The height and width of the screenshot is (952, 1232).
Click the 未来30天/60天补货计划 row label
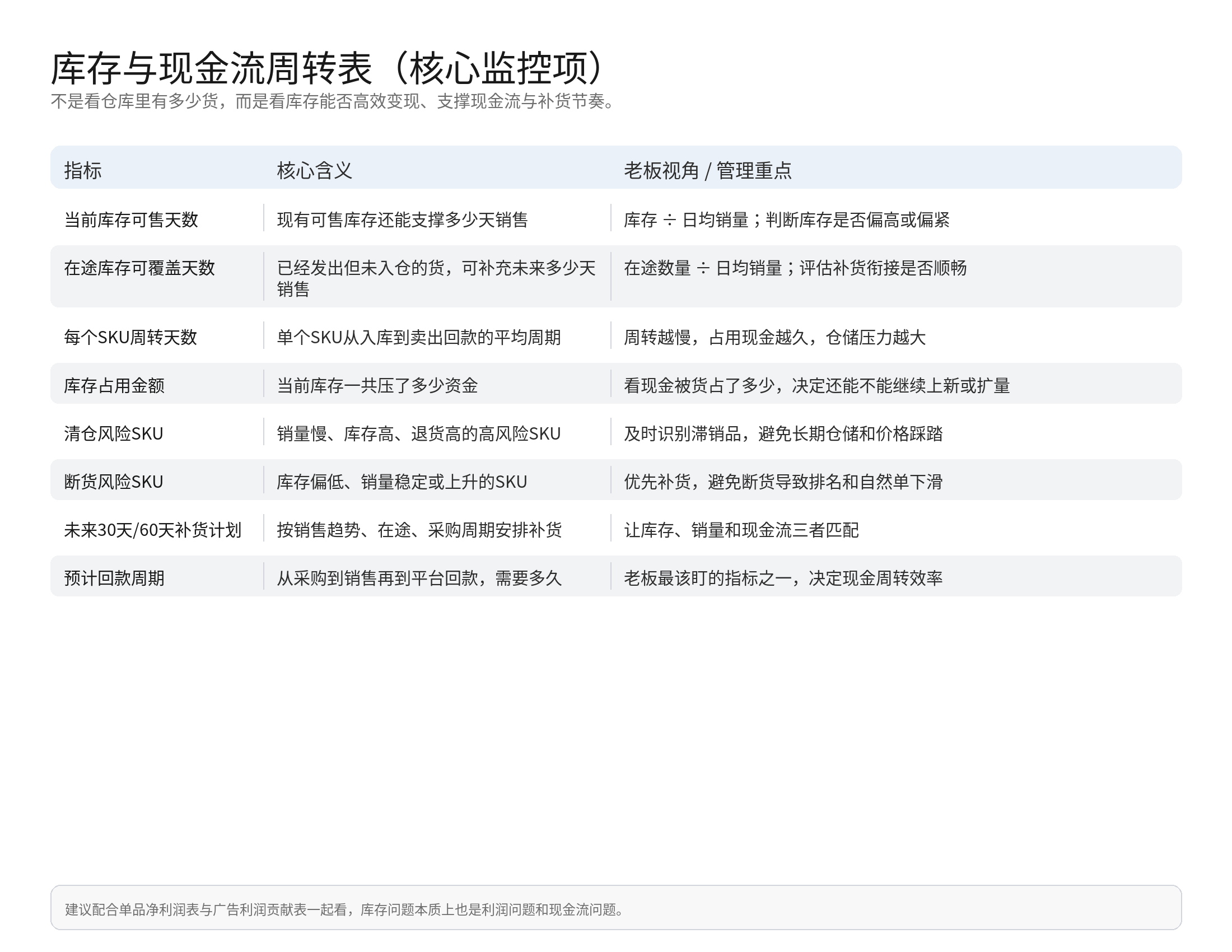[152, 530]
